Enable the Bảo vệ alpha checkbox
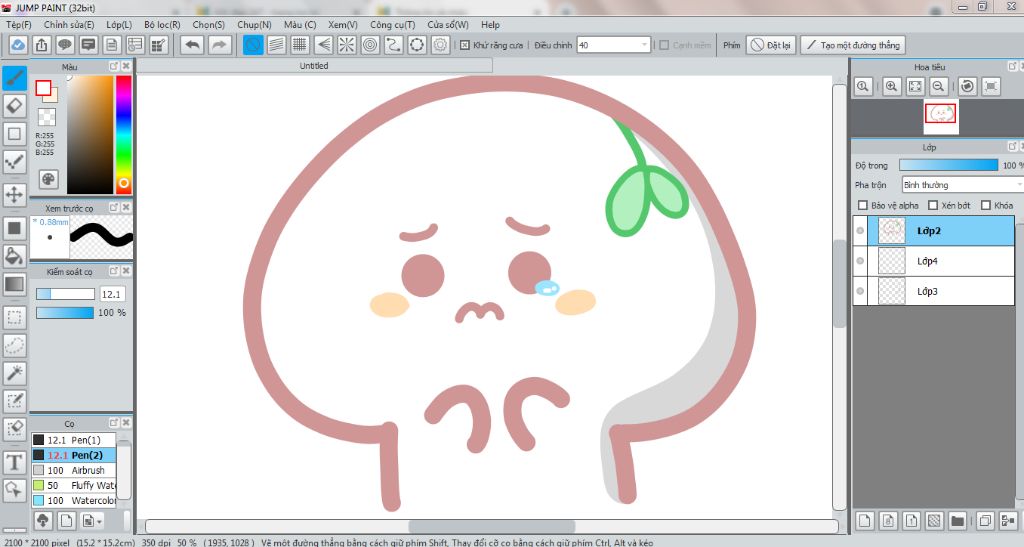Screen dimensions: 1024x547 (x=863, y=205)
